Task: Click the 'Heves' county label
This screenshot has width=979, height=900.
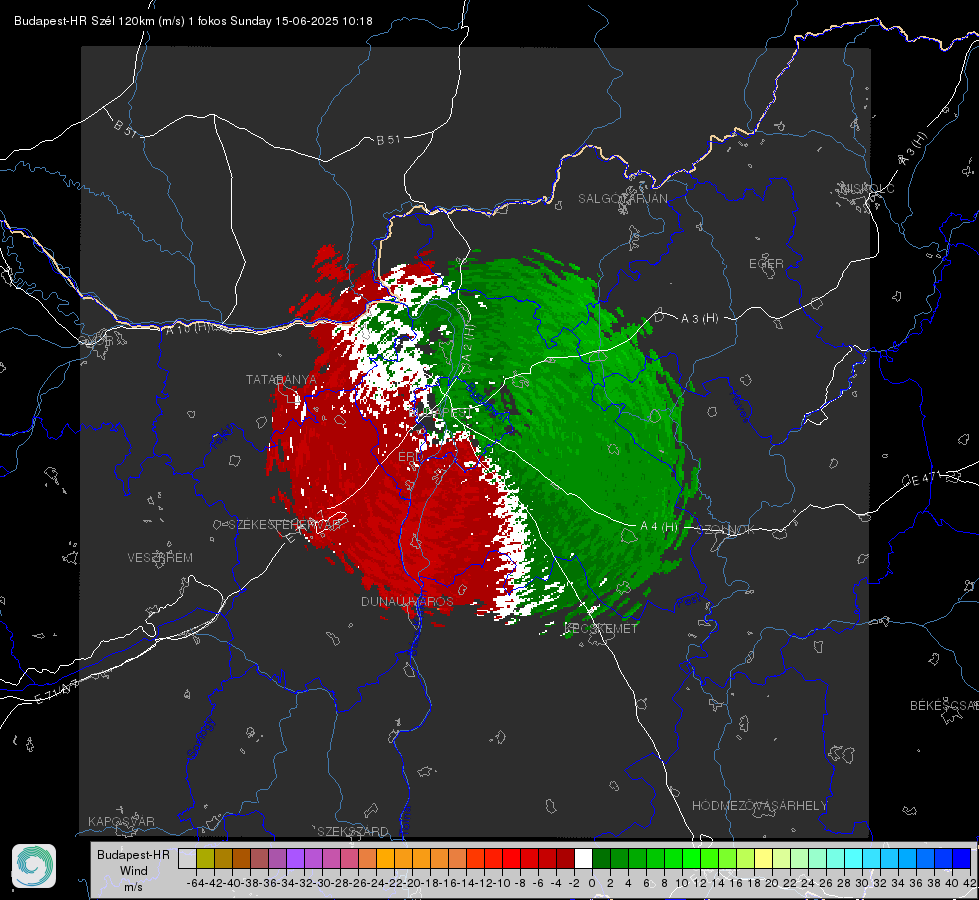Action: pos(740,406)
